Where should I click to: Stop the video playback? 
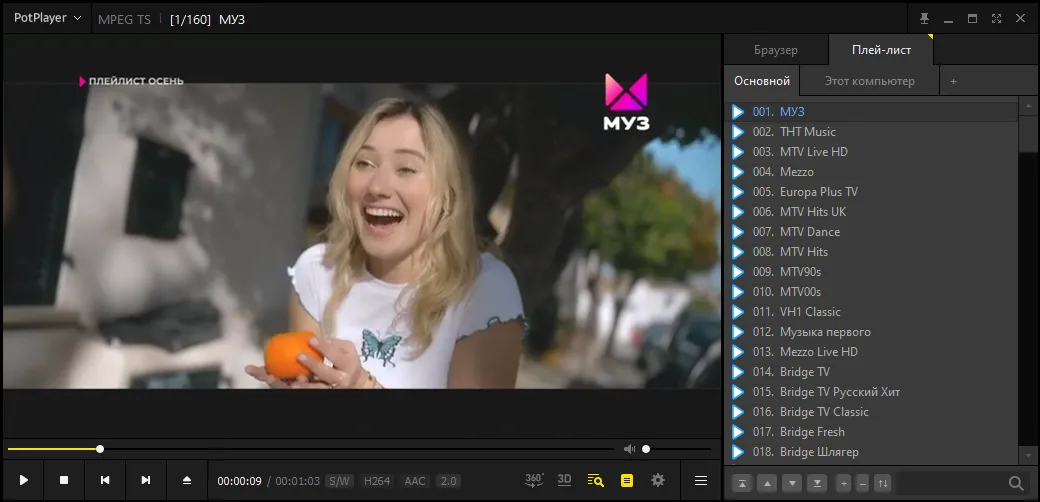pyautogui.click(x=64, y=480)
